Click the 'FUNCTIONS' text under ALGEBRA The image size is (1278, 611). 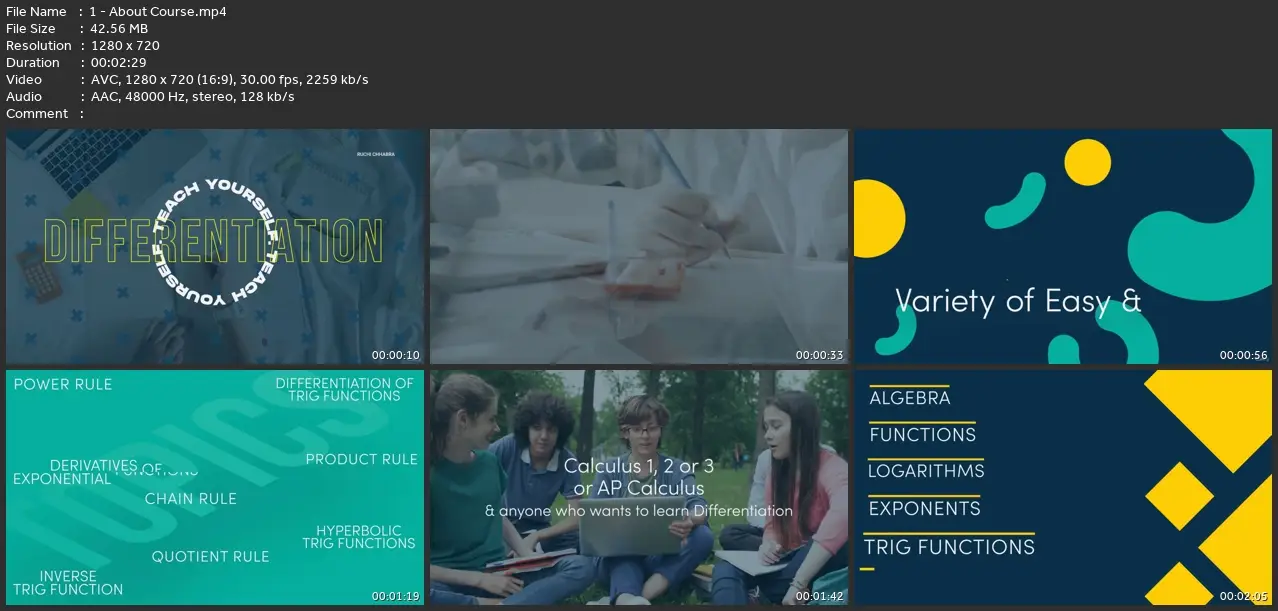[x=923, y=435]
